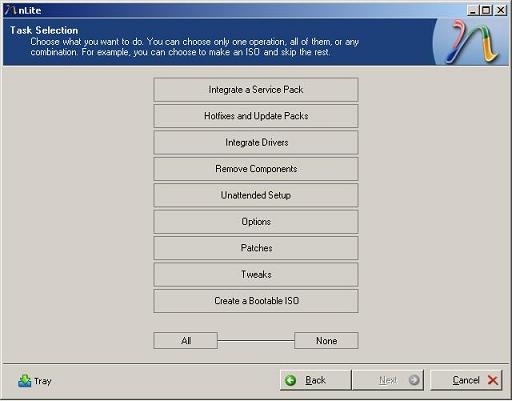Click the grey Next arrow icon
Viewport: 512px width, 401px height.
(414, 380)
